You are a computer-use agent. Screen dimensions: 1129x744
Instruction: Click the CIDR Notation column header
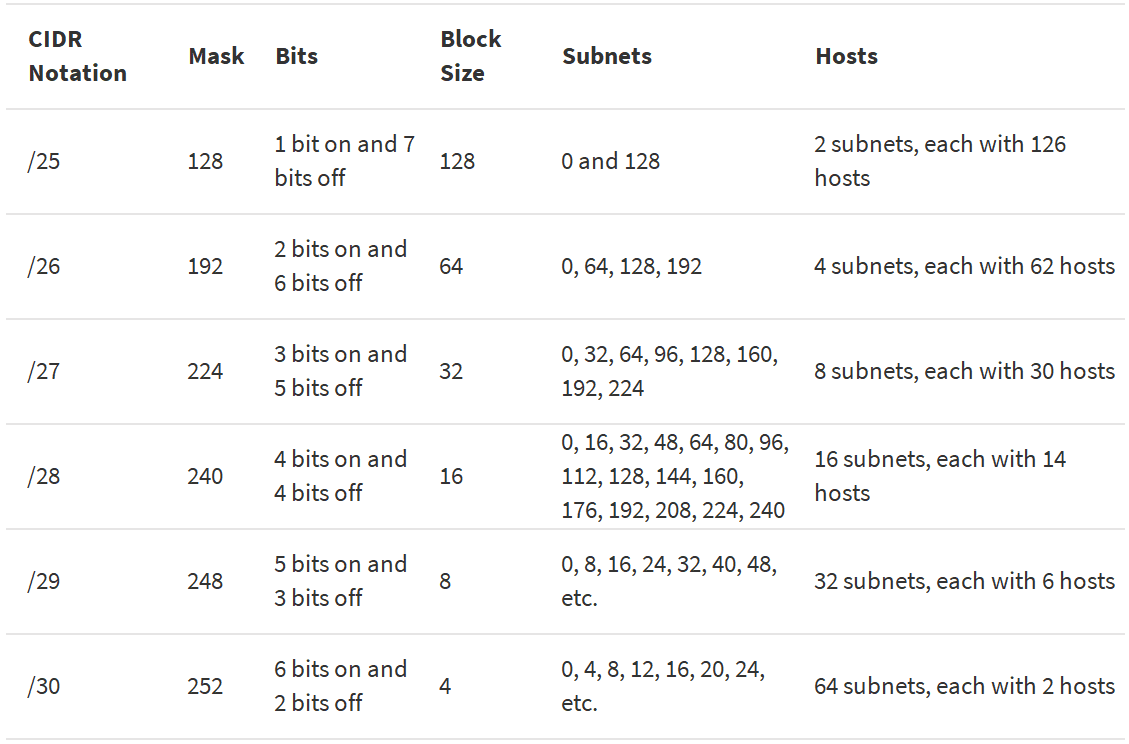point(78,56)
